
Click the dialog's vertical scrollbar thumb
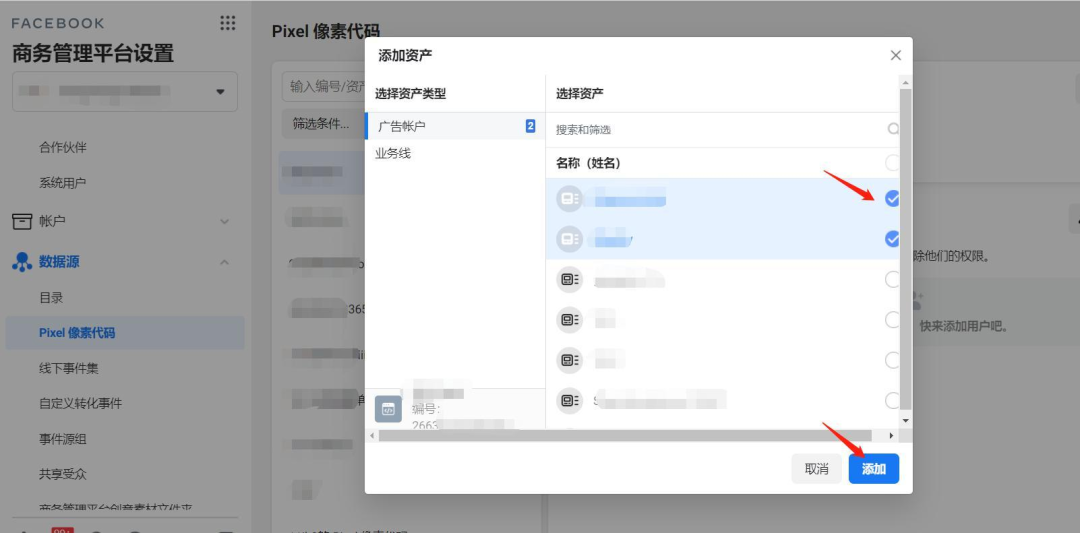[x=905, y=248]
